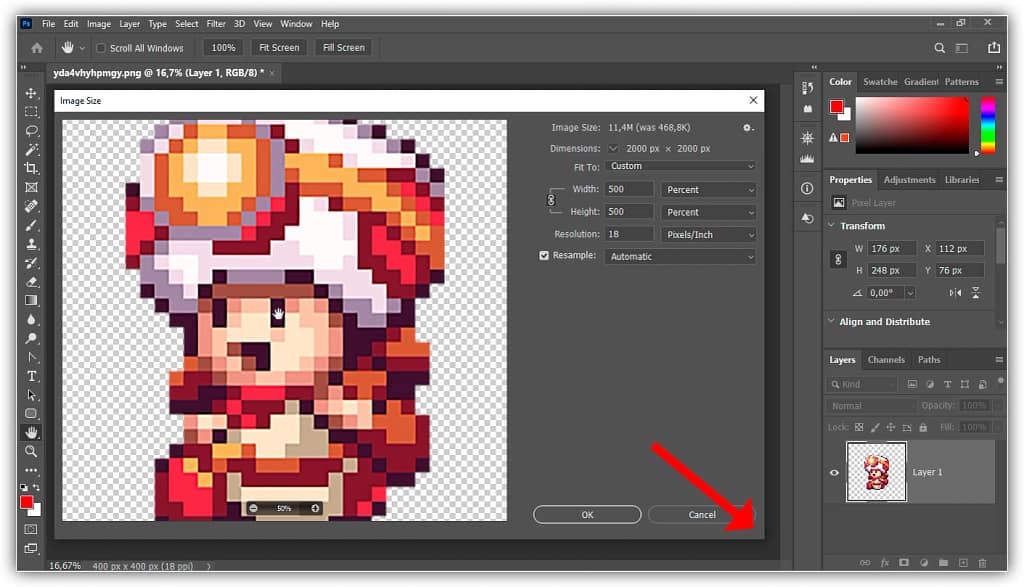The width and height of the screenshot is (1024, 587).
Task: Select the Clone Stamp tool
Action: click(x=31, y=244)
